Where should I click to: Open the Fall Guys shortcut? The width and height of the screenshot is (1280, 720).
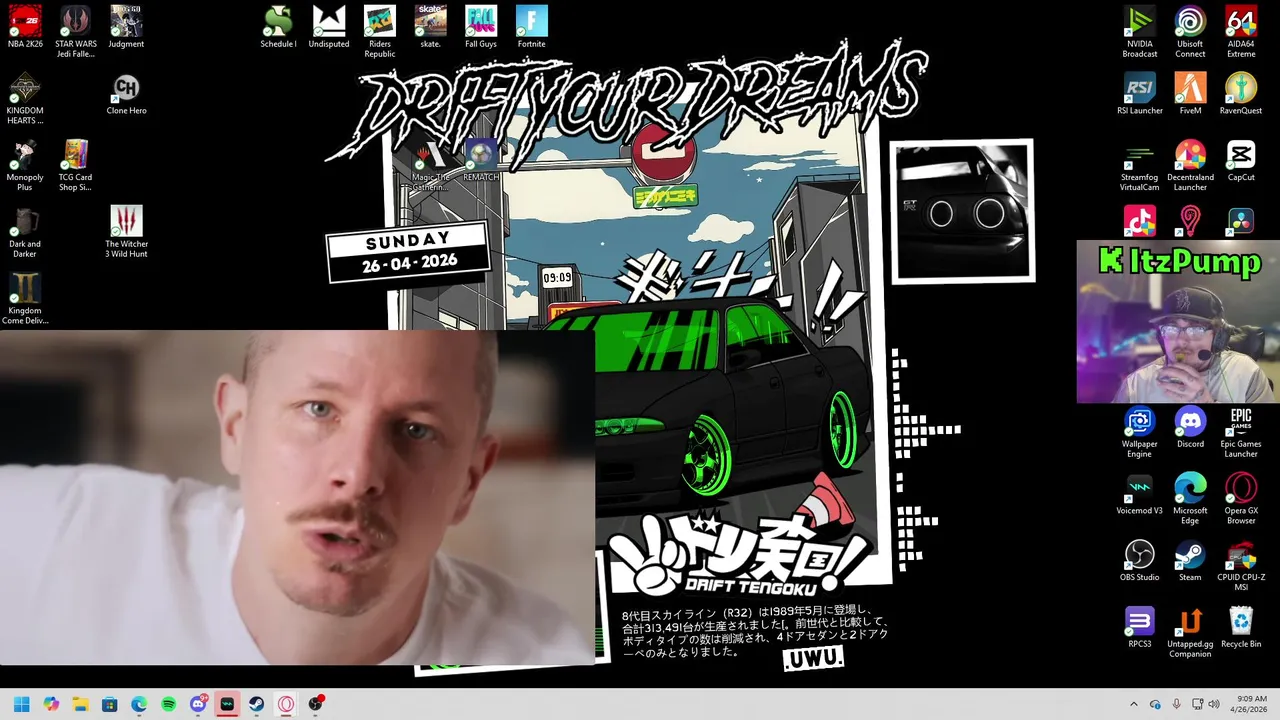481,27
